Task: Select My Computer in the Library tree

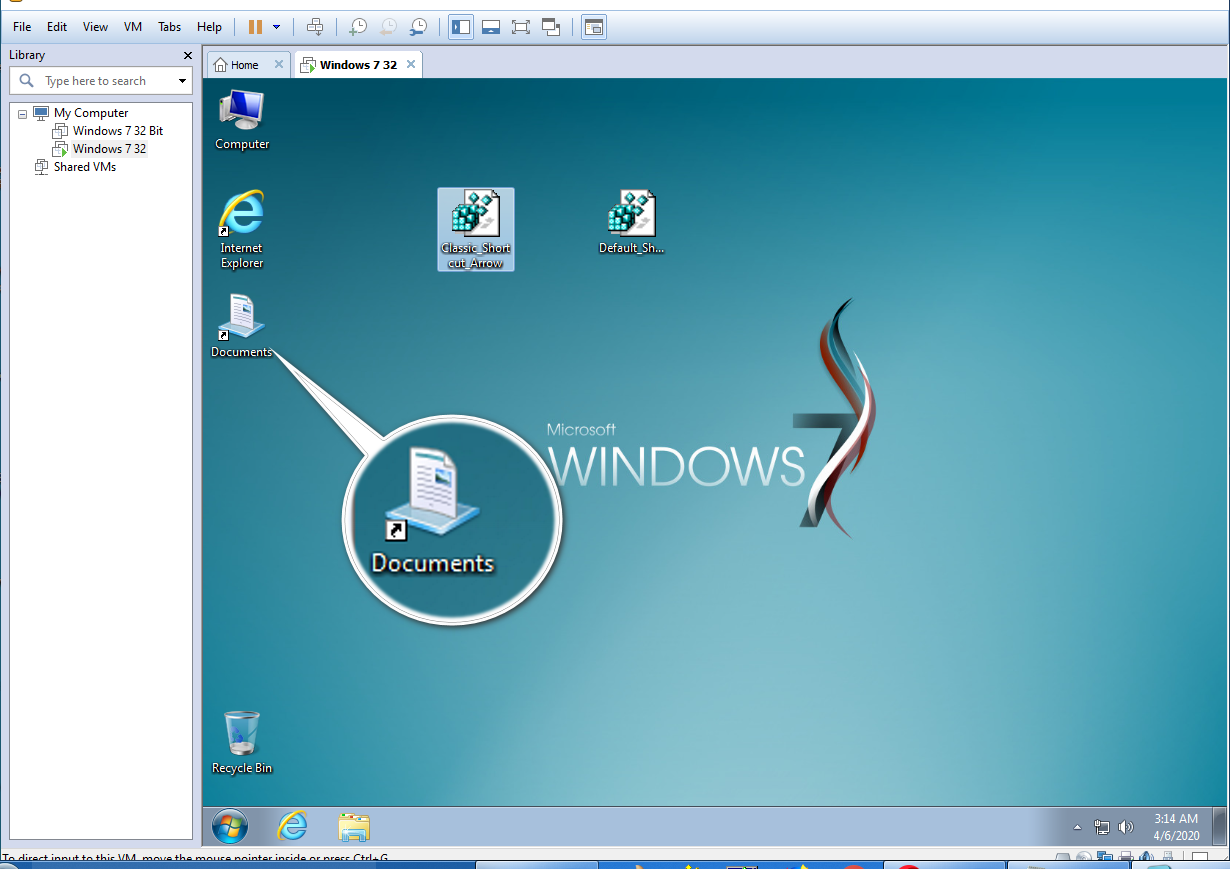Action: pos(91,113)
